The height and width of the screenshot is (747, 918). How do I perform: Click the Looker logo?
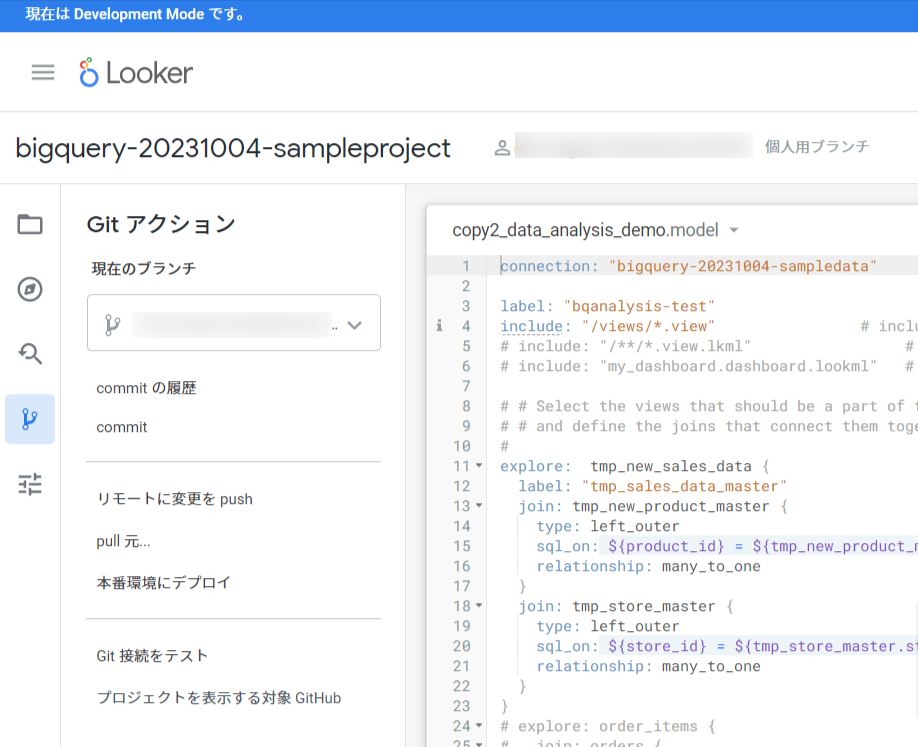[135, 71]
